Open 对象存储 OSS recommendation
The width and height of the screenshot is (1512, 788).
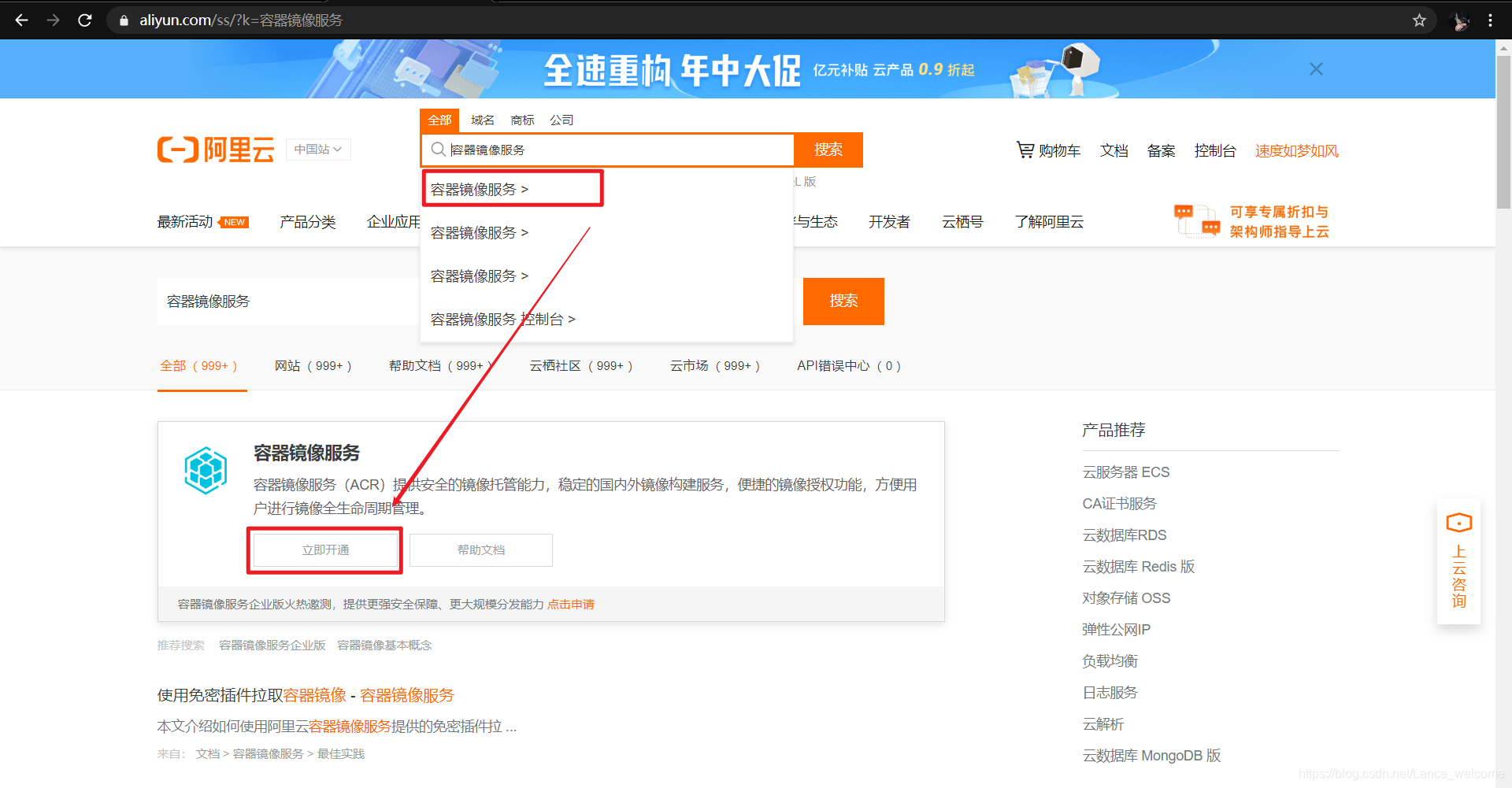(x=1126, y=598)
